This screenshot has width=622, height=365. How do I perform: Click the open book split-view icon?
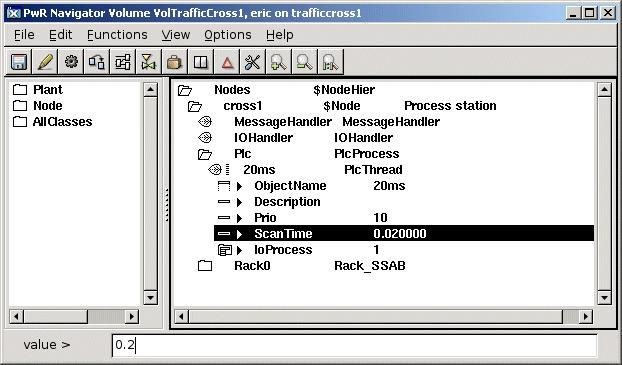click(x=201, y=62)
